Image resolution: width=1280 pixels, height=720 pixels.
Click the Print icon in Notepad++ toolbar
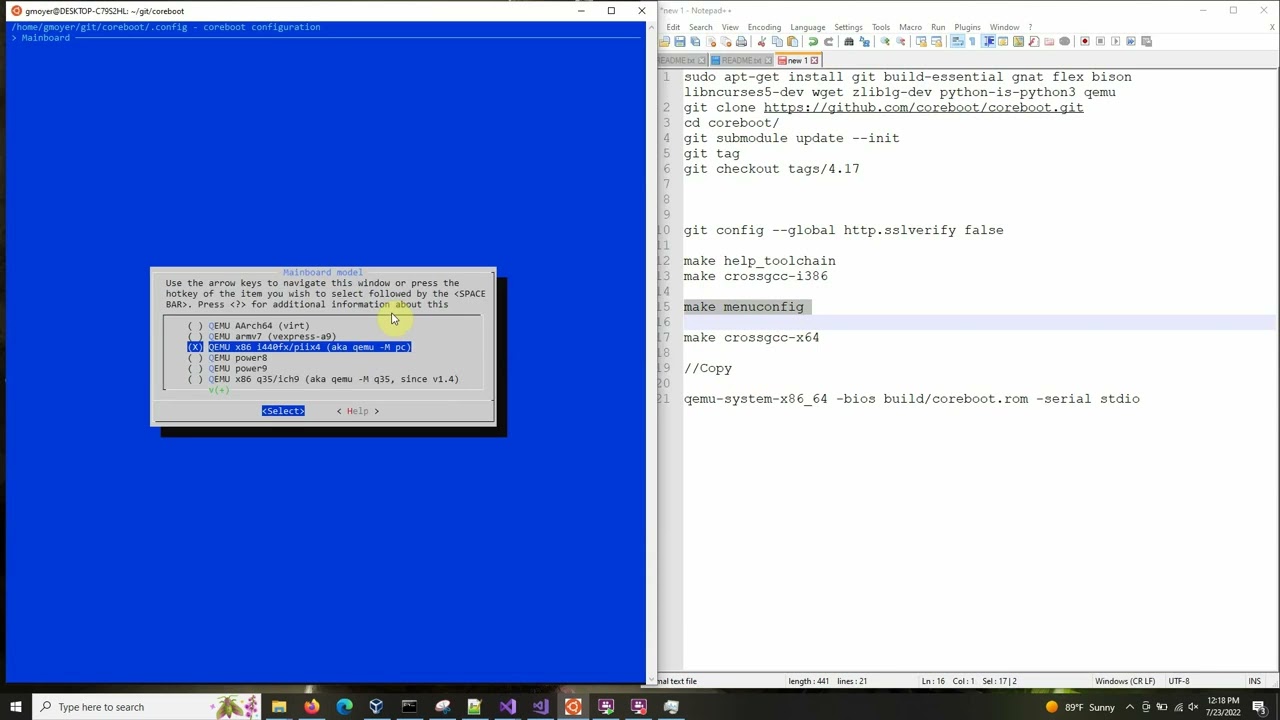point(741,41)
